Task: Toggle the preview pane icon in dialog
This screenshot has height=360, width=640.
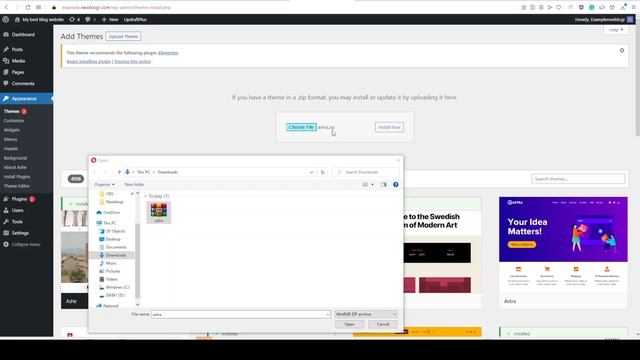Action: click(383, 184)
